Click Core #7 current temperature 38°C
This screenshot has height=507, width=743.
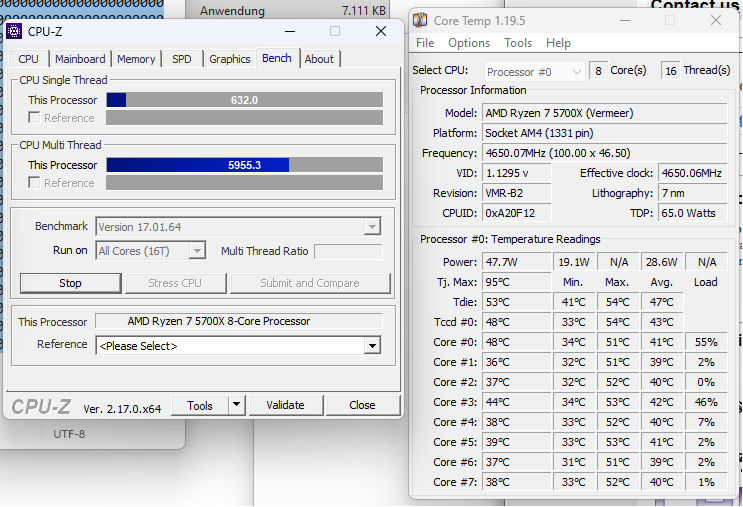click(x=516, y=482)
